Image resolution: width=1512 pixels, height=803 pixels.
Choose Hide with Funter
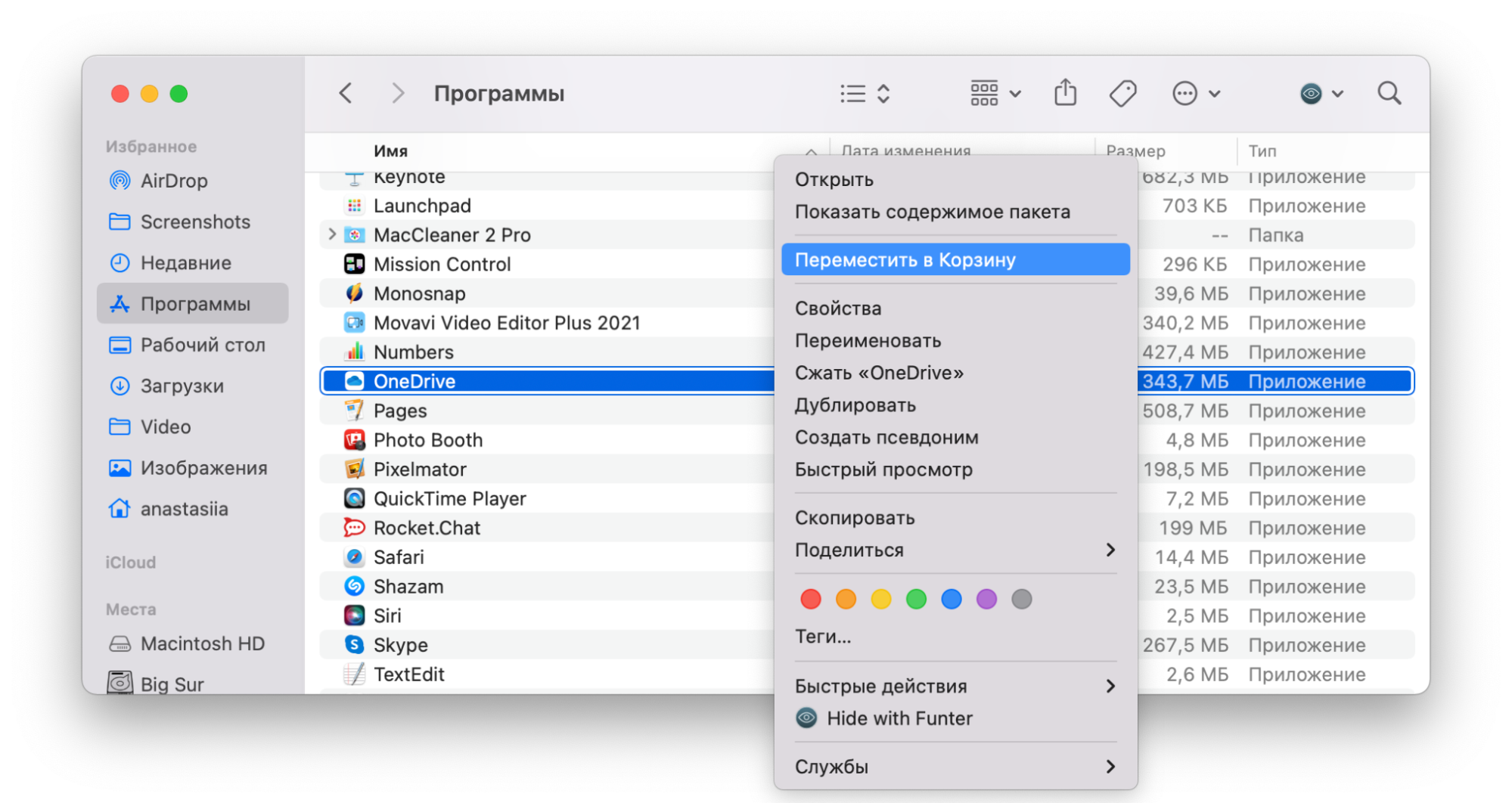click(x=955, y=718)
